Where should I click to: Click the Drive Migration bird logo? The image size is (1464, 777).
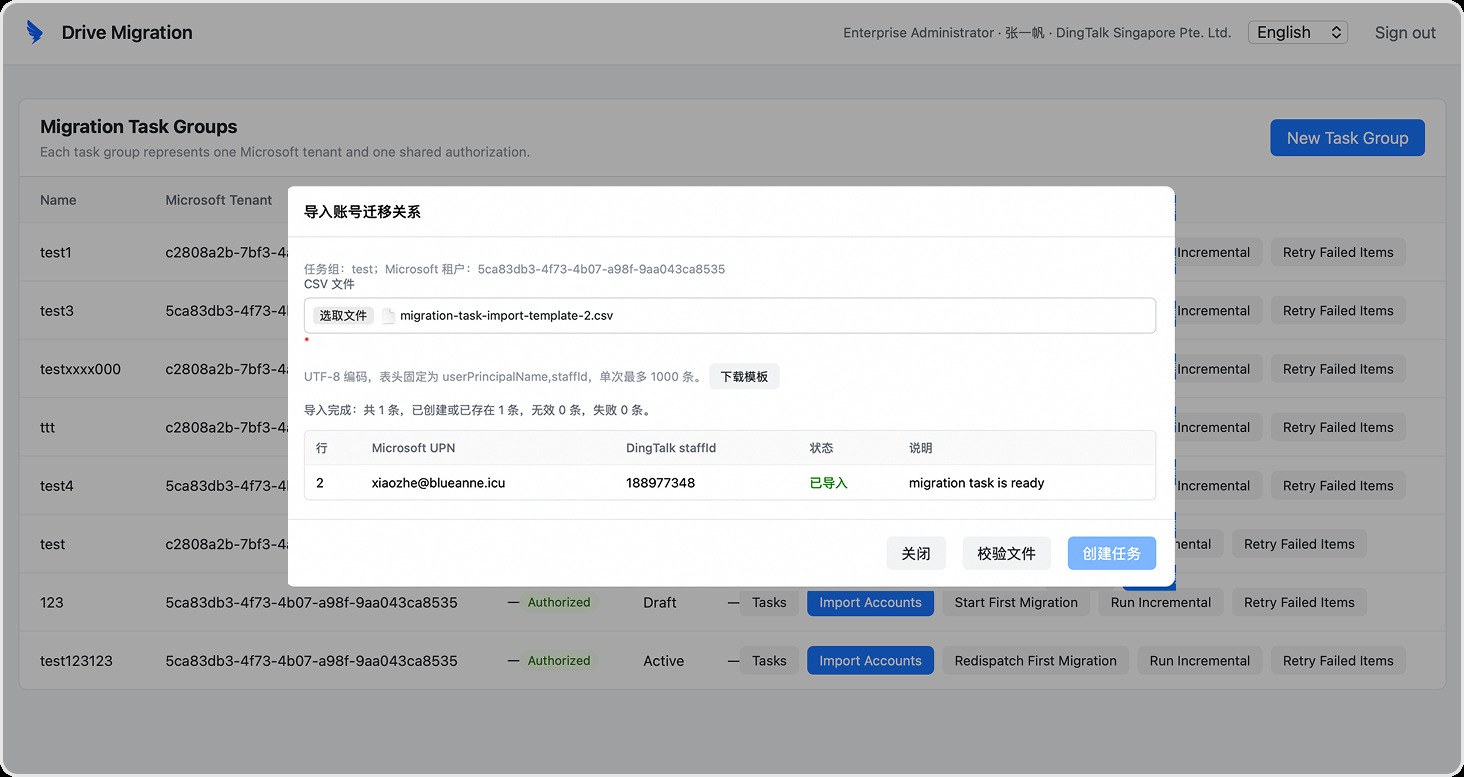(x=35, y=32)
